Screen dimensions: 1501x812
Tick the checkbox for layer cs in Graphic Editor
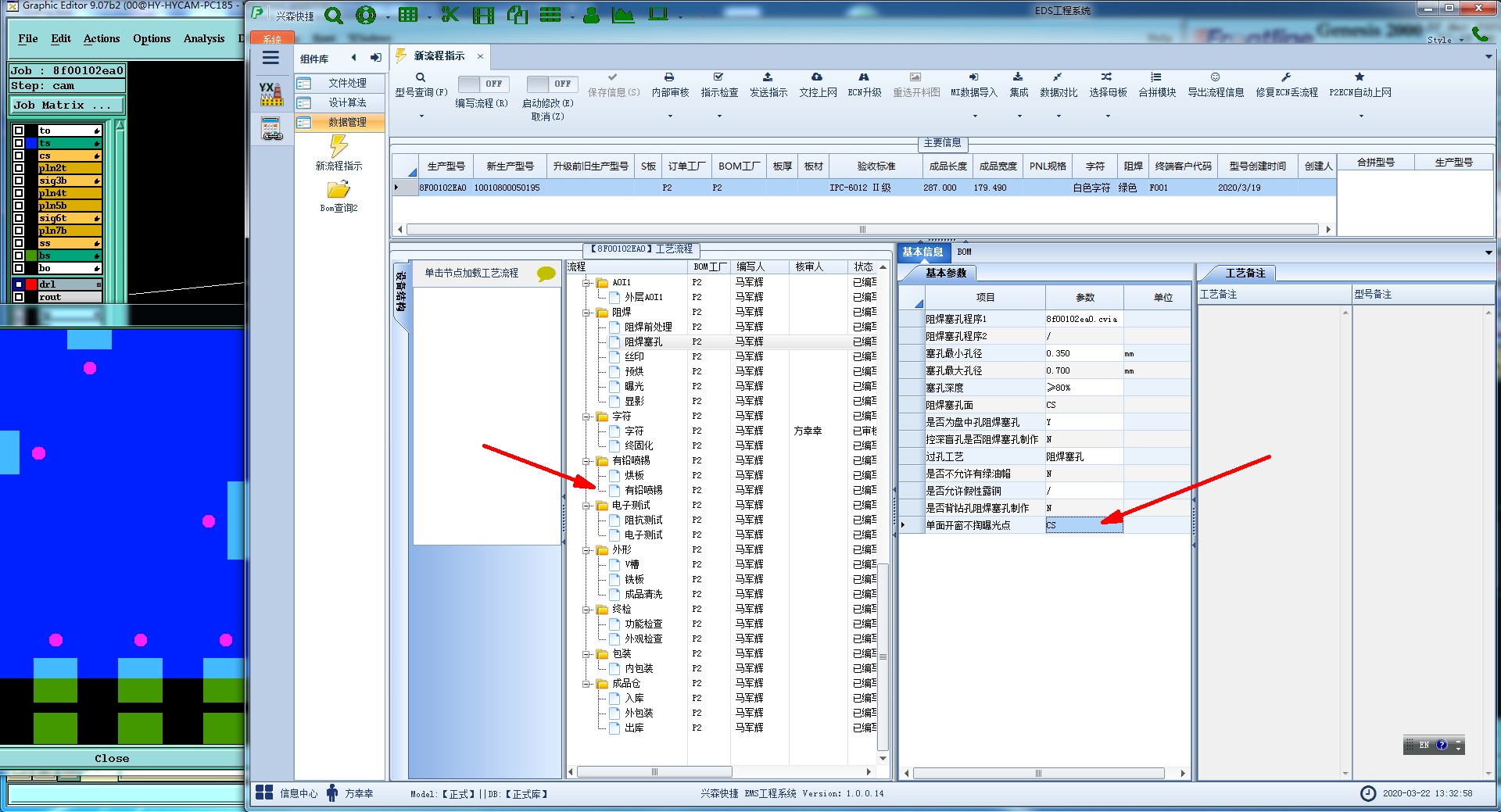coord(19,156)
